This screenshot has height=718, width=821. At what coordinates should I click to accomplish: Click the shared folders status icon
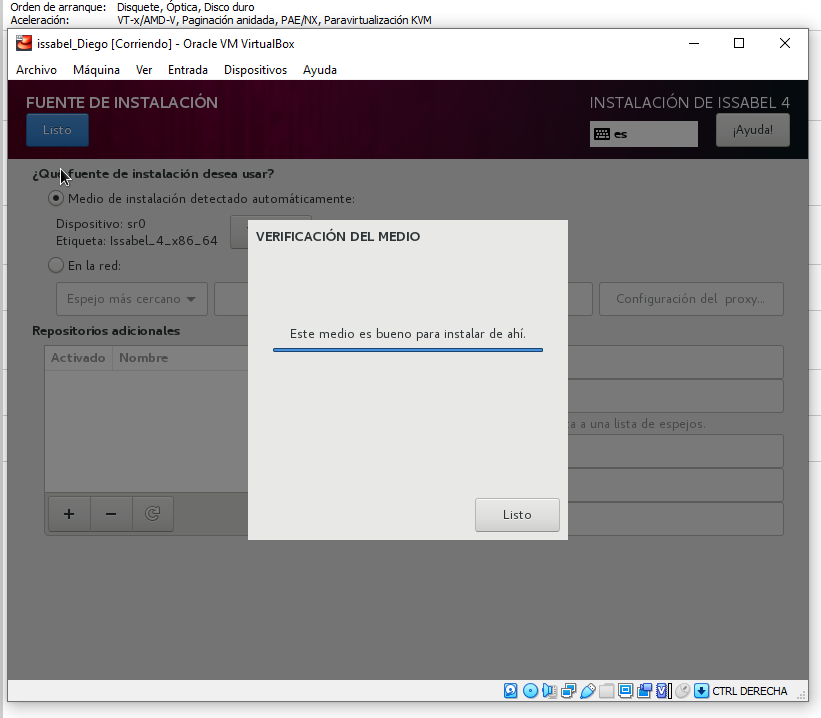pos(606,691)
